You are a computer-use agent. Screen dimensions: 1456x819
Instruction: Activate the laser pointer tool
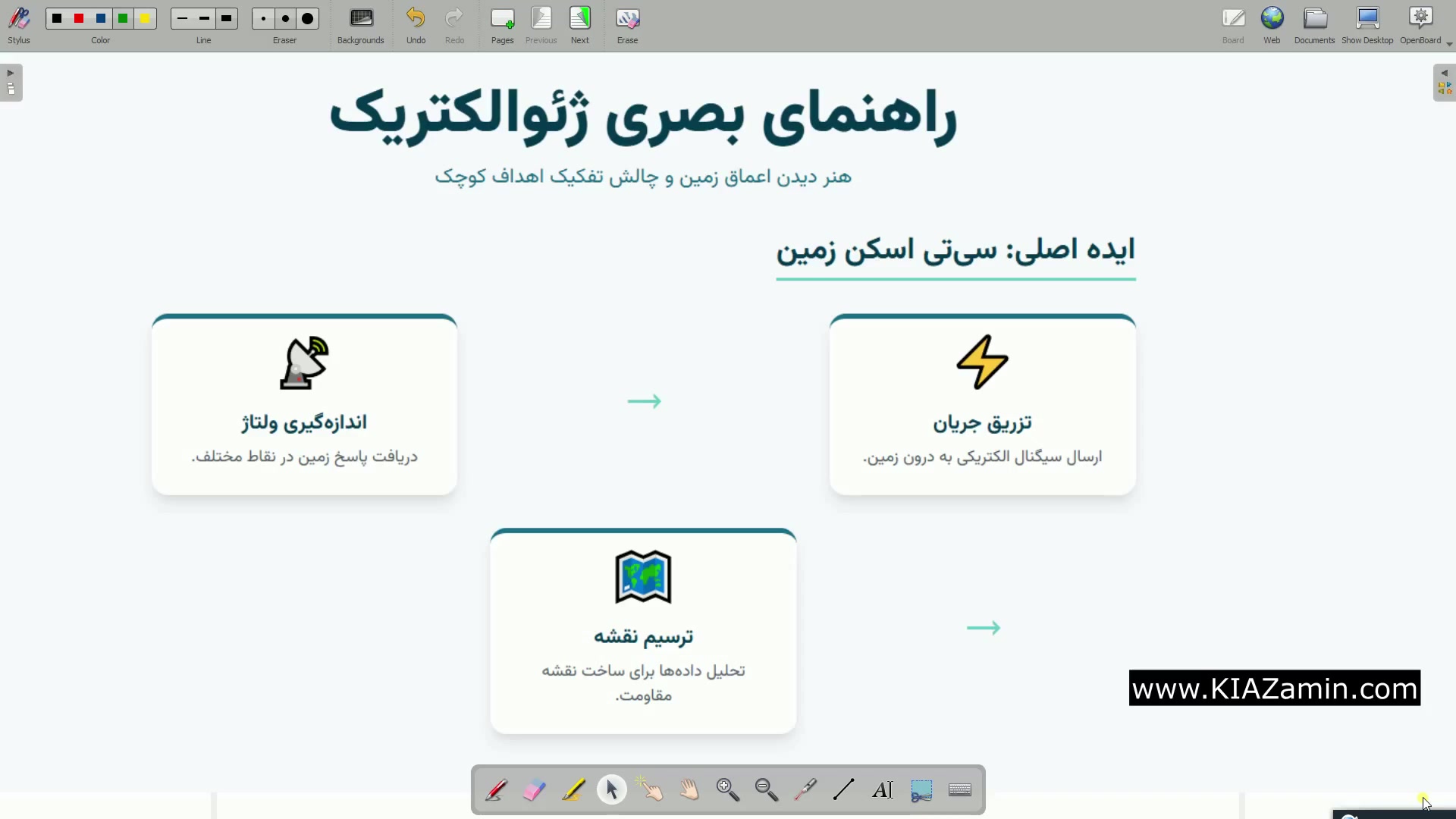pos(805,790)
